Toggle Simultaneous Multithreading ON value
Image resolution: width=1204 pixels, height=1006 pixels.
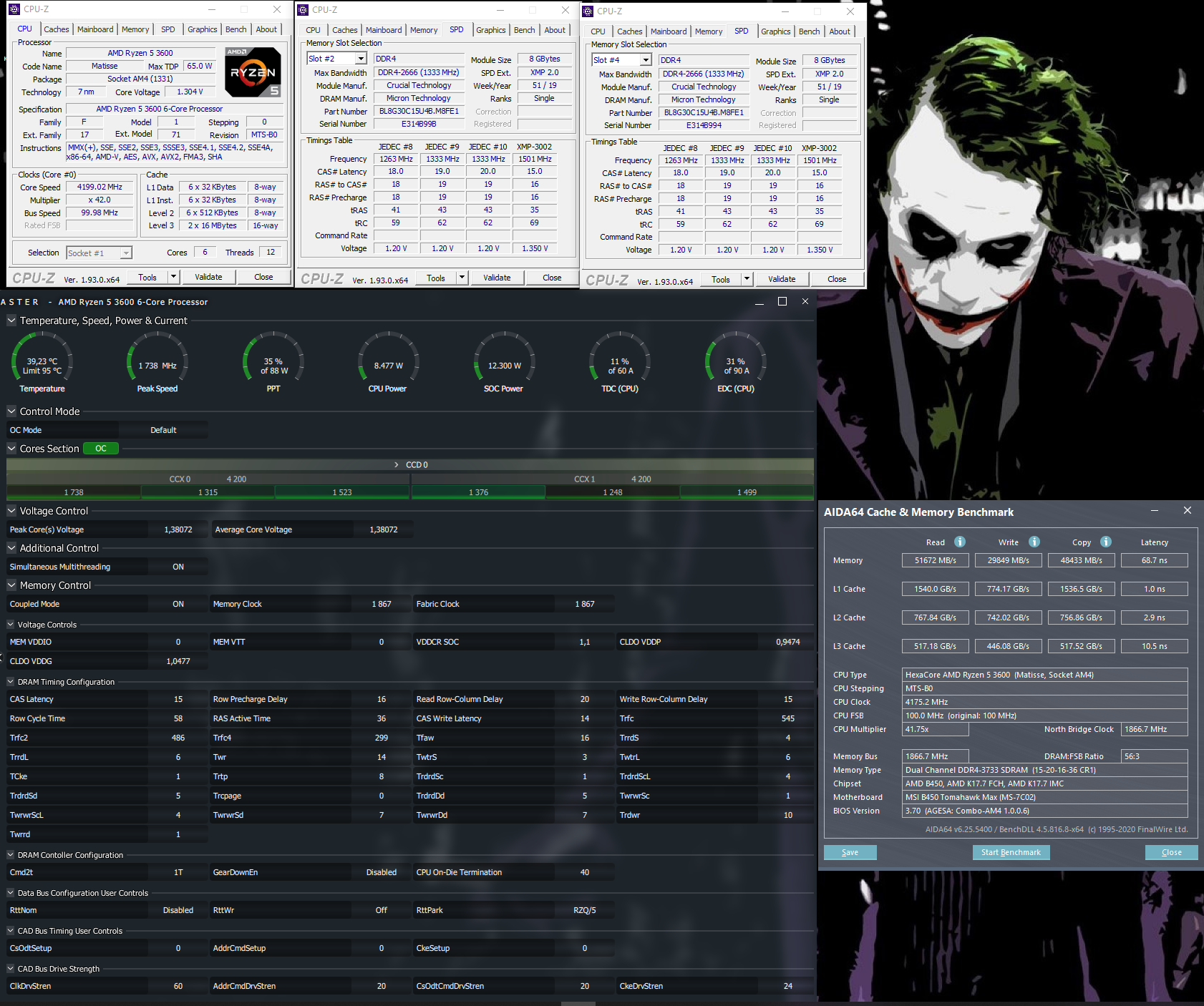(x=178, y=567)
